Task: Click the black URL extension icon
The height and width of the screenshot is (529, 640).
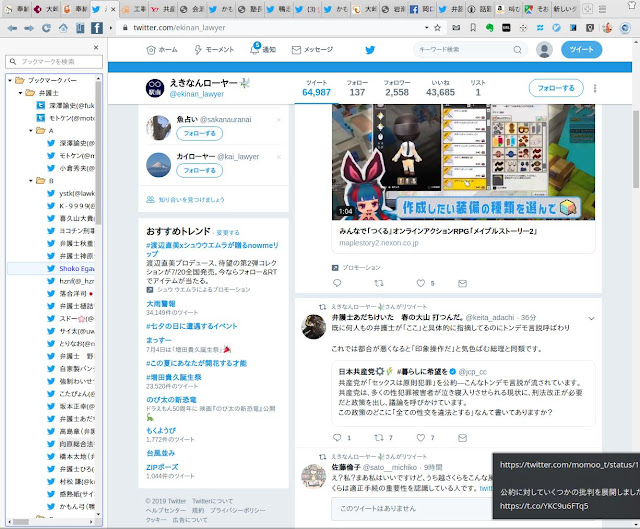Action: tap(506, 28)
